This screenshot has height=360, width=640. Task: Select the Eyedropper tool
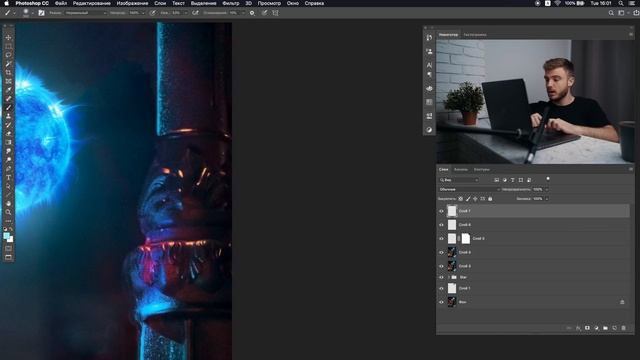(x=8, y=90)
